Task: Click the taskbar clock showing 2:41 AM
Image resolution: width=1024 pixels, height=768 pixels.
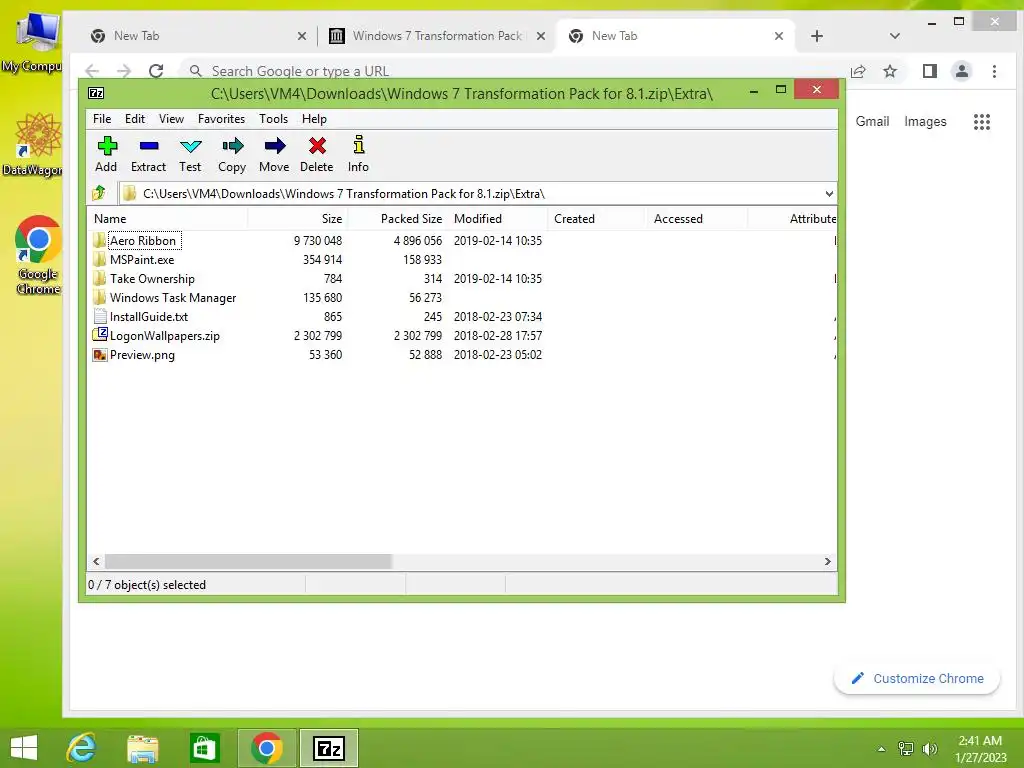Action: click(980, 749)
